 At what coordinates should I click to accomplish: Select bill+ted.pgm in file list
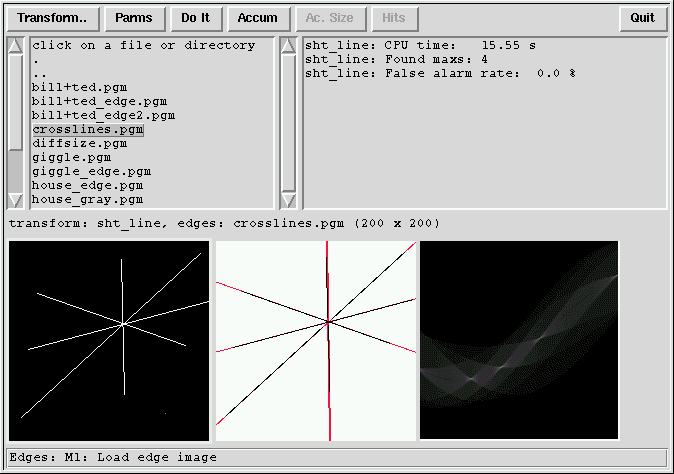click(x=80, y=88)
